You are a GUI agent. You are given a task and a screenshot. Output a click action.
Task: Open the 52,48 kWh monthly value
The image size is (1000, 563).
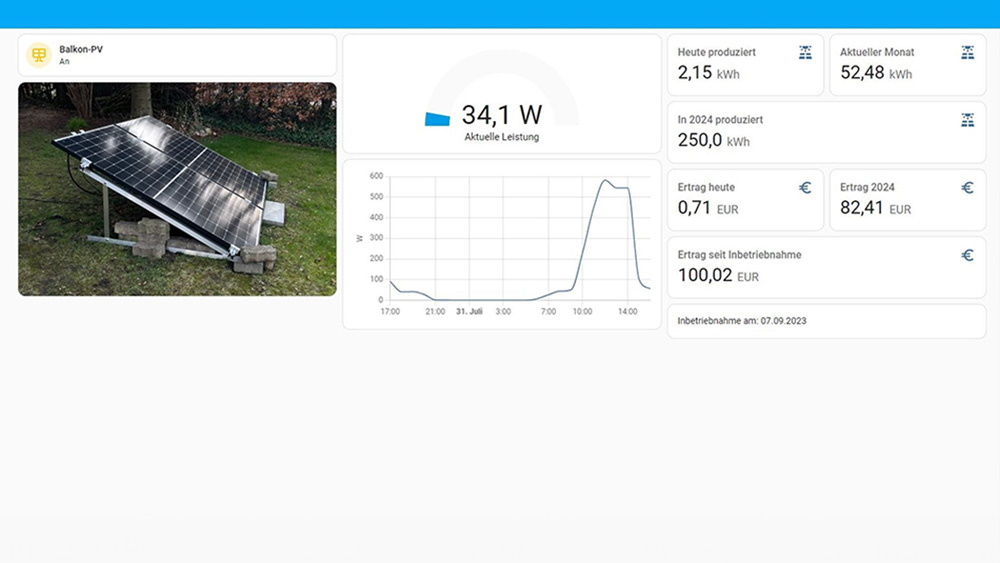click(x=875, y=73)
